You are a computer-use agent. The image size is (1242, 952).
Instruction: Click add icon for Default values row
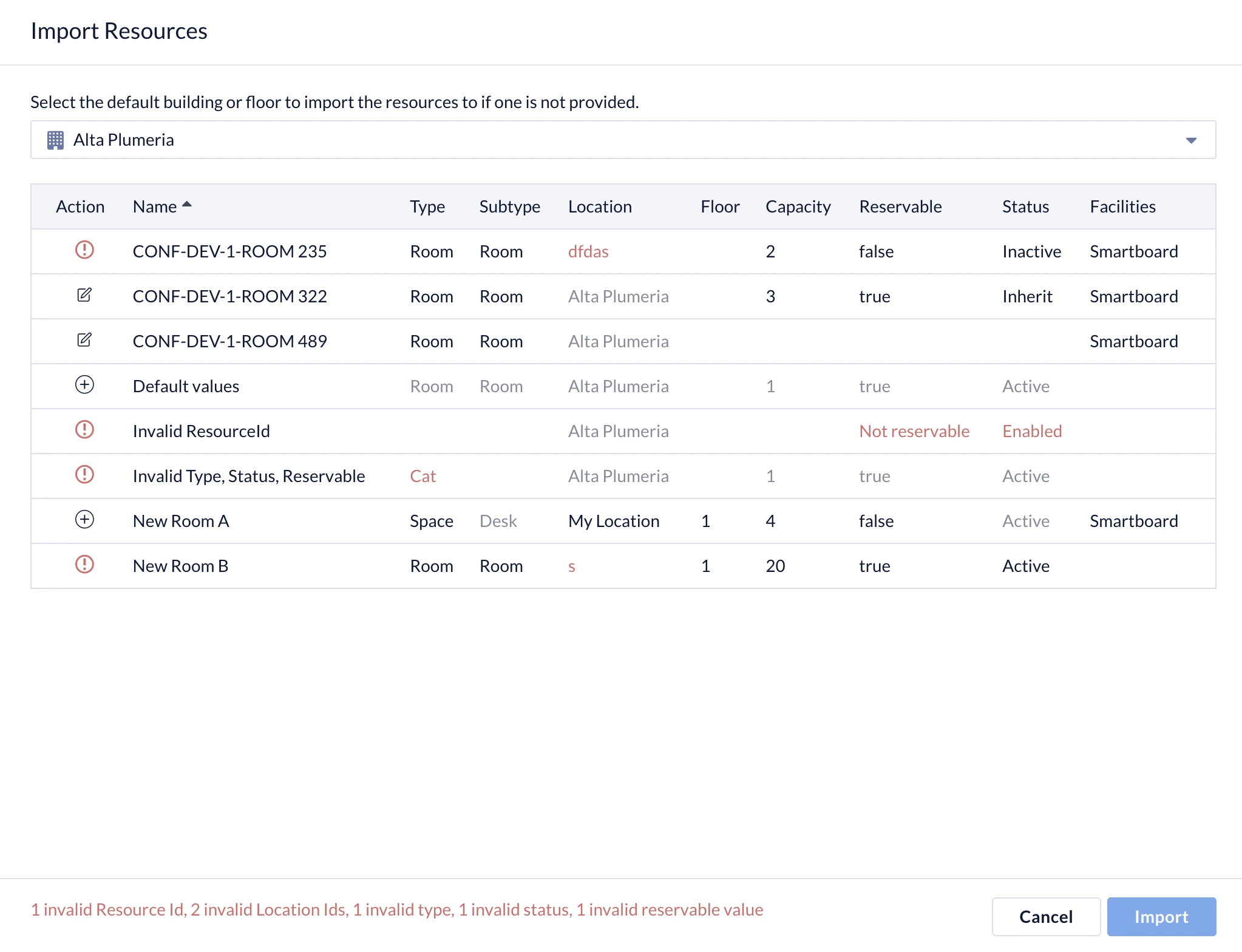point(84,385)
